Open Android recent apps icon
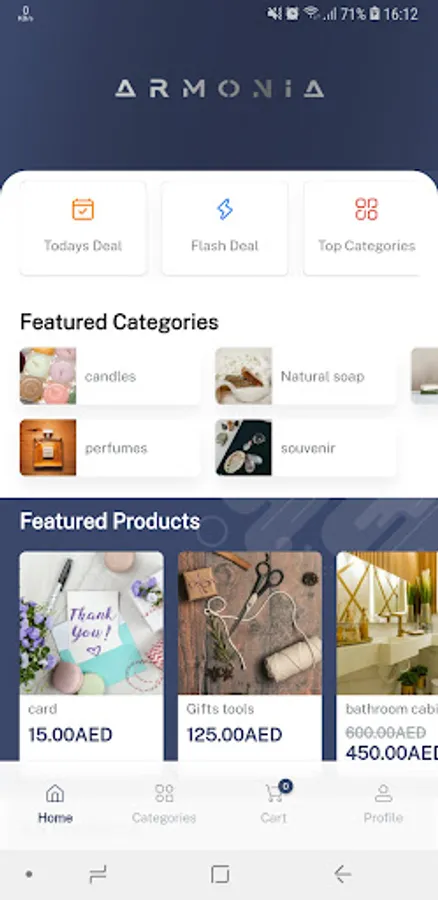 (98, 874)
